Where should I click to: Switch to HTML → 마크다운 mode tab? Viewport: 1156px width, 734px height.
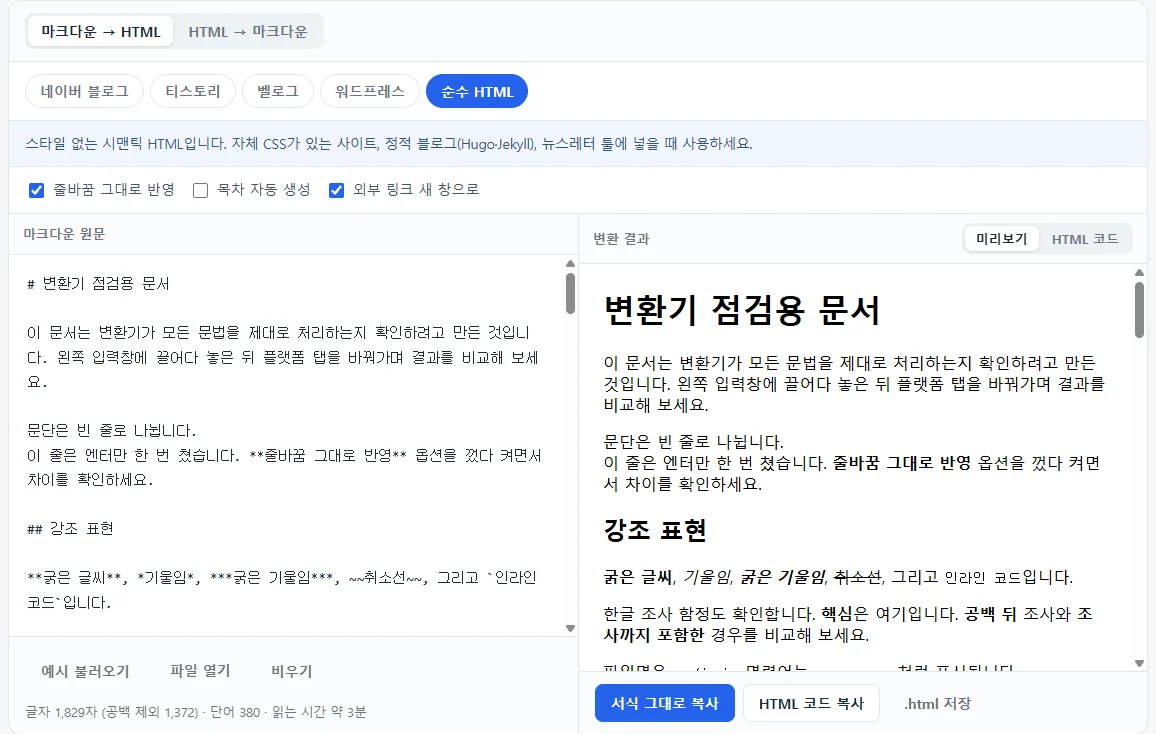[x=248, y=32]
